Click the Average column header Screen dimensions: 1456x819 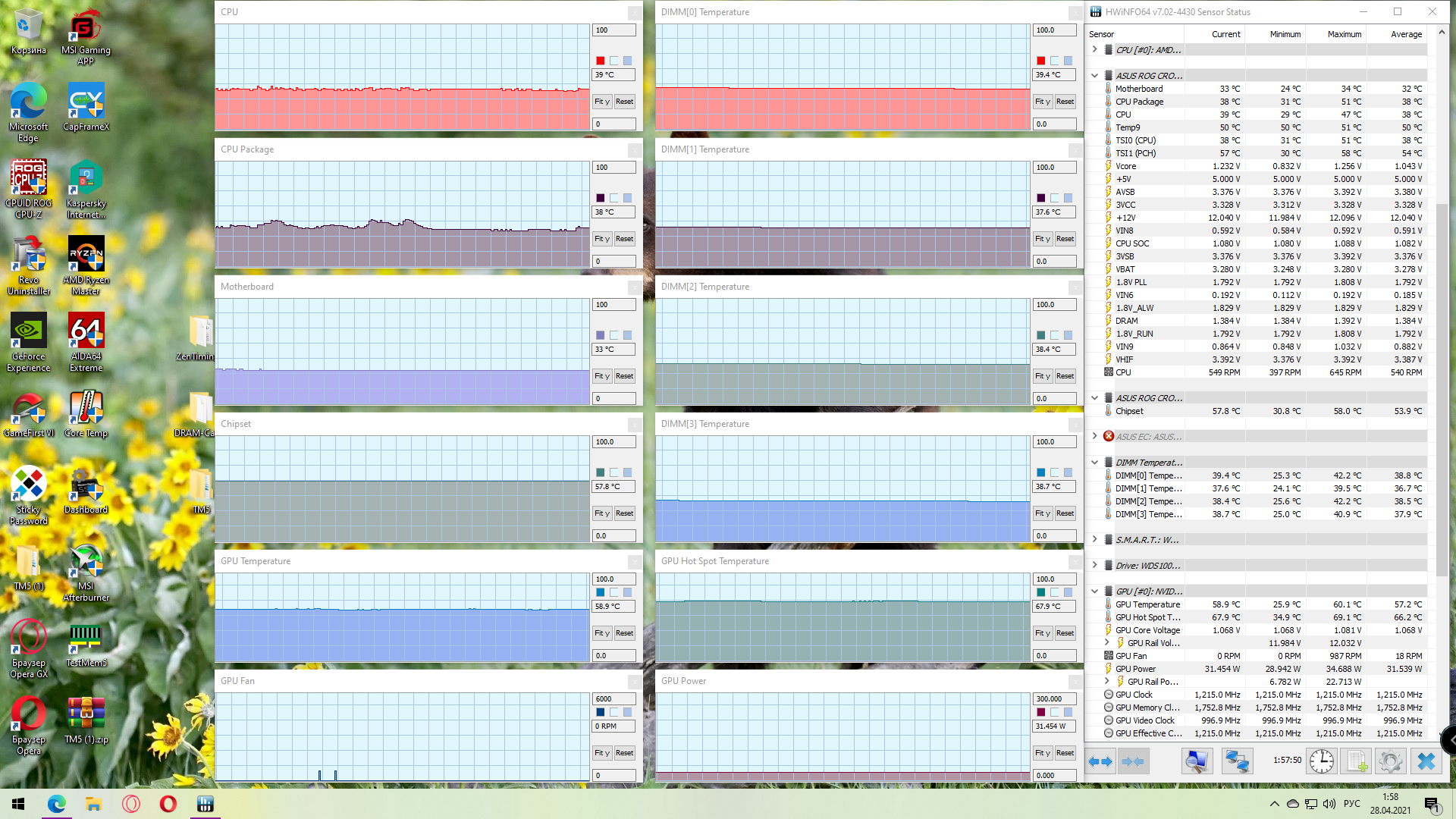tap(1406, 34)
